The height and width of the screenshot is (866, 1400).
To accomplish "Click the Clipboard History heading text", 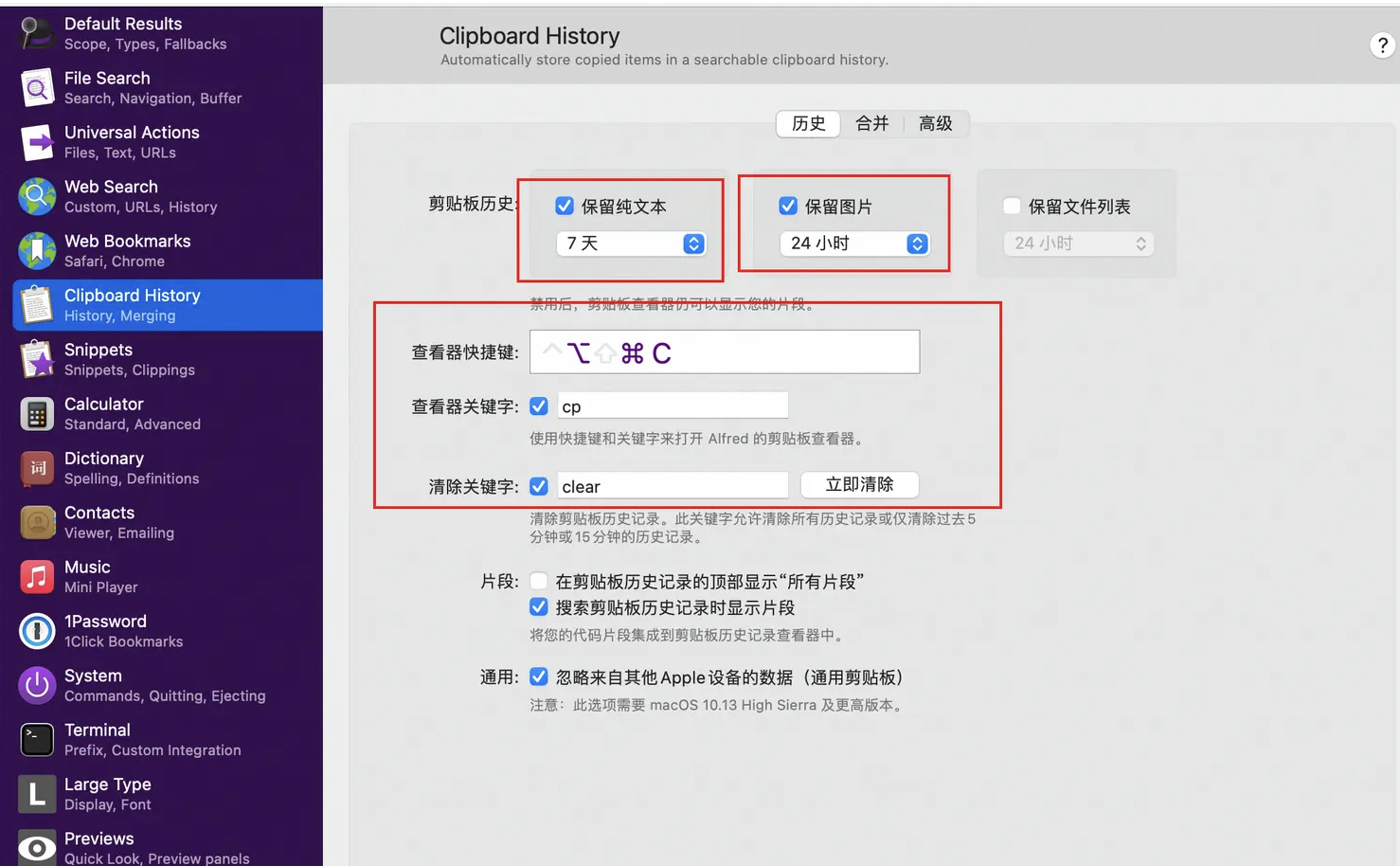I will (529, 36).
